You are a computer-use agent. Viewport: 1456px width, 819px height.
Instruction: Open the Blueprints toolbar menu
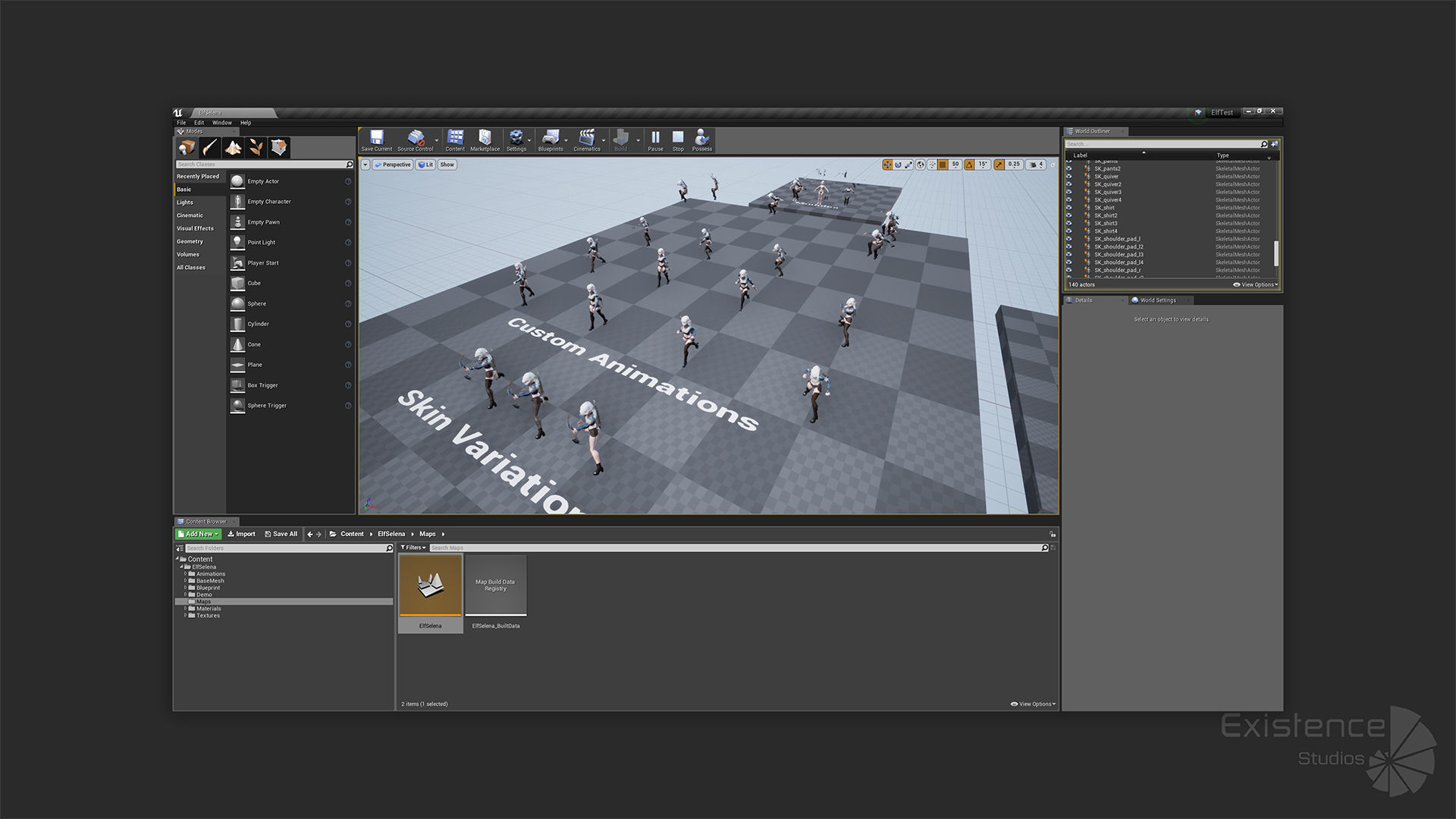(551, 139)
